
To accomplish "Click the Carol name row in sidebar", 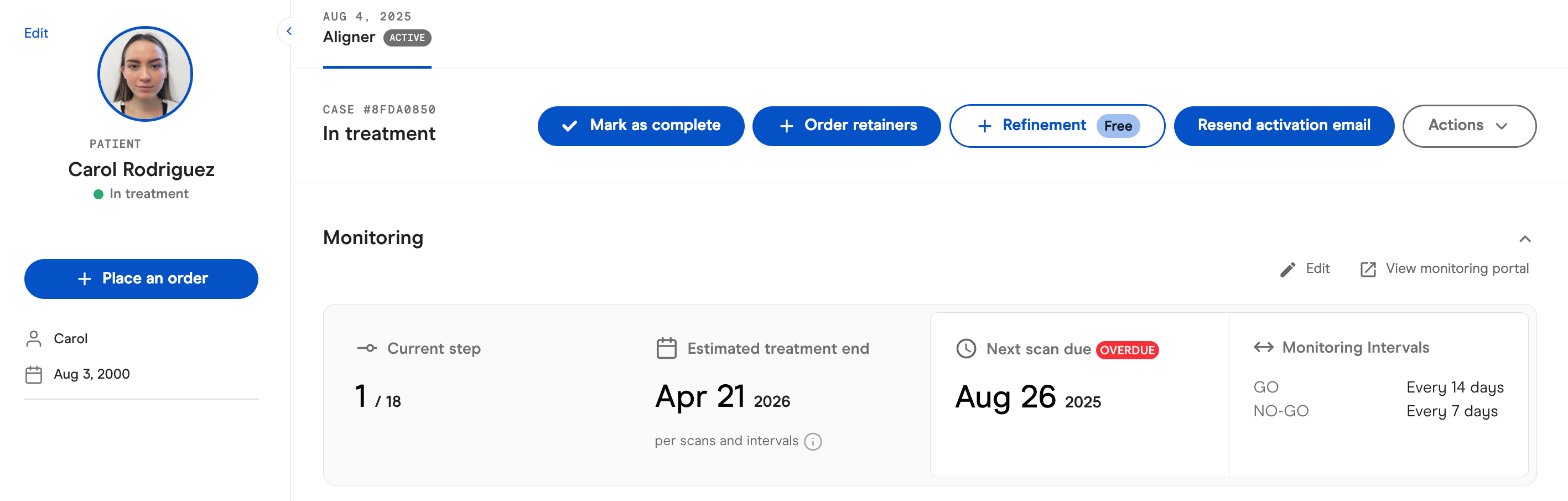I will click(x=71, y=338).
